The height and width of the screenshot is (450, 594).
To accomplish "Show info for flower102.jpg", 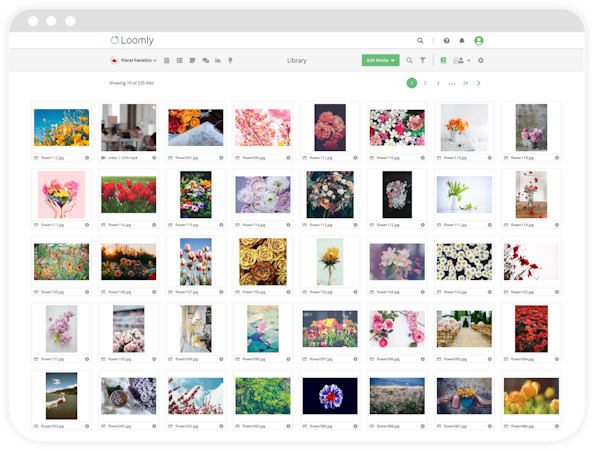I will click(557, 292).
